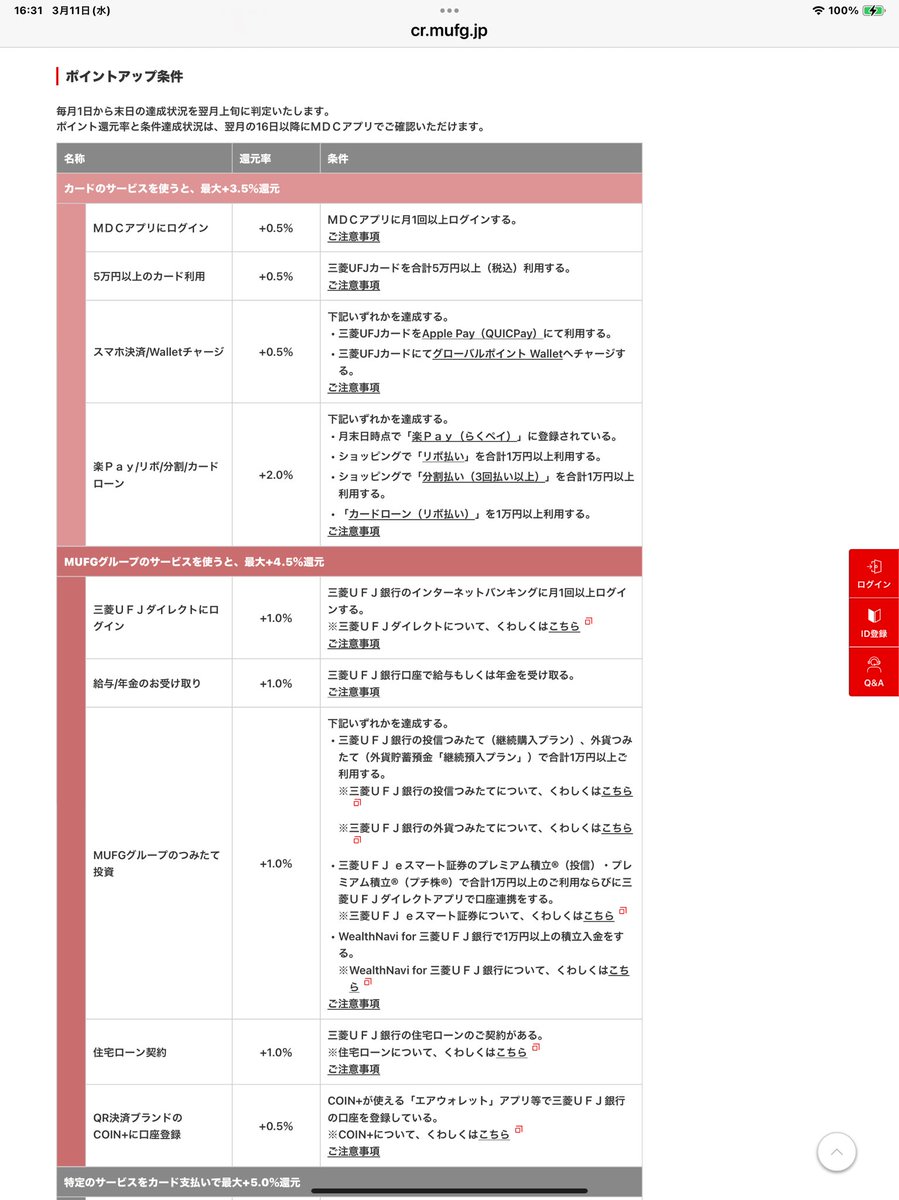Tap the ＭＤＣアプリにログイン name cell
Image resolution: width=899 pixels, height=1200 pixels.
[159, 228]
